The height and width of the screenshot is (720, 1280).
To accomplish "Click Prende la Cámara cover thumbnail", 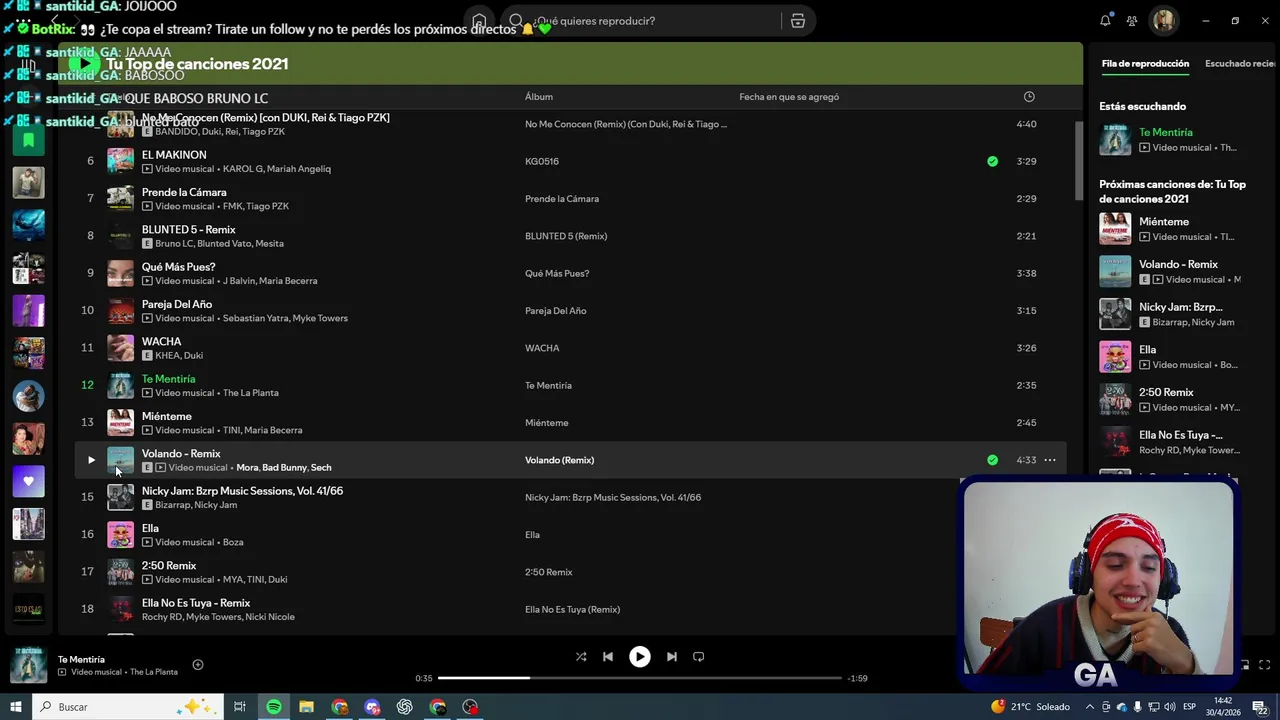I will 120,198.
